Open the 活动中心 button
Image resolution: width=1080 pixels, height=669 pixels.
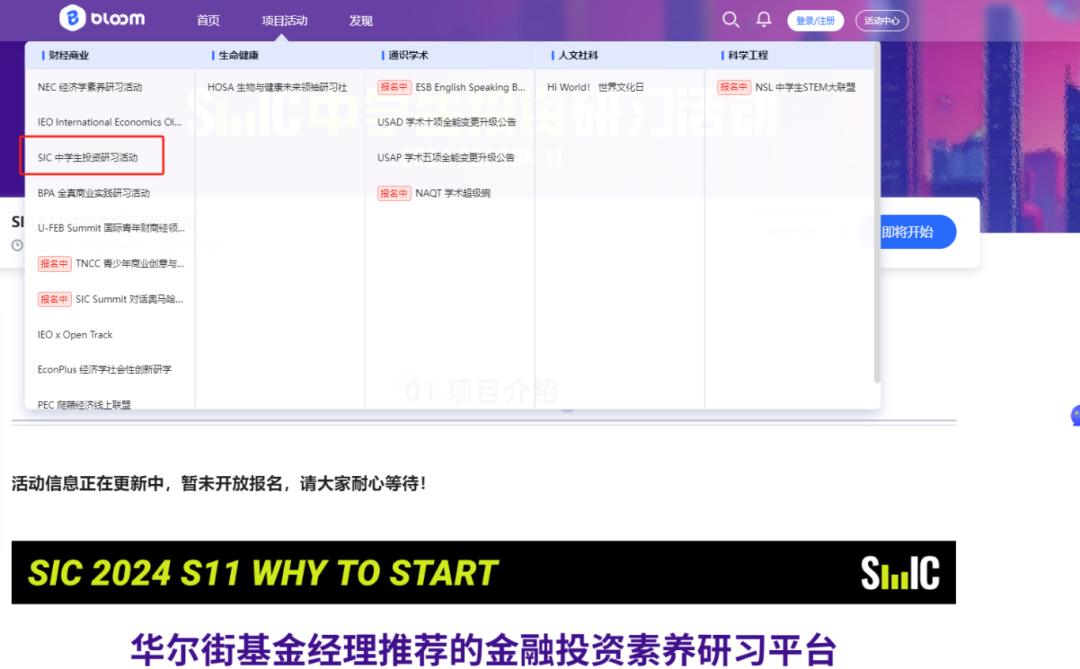[882, 21]
